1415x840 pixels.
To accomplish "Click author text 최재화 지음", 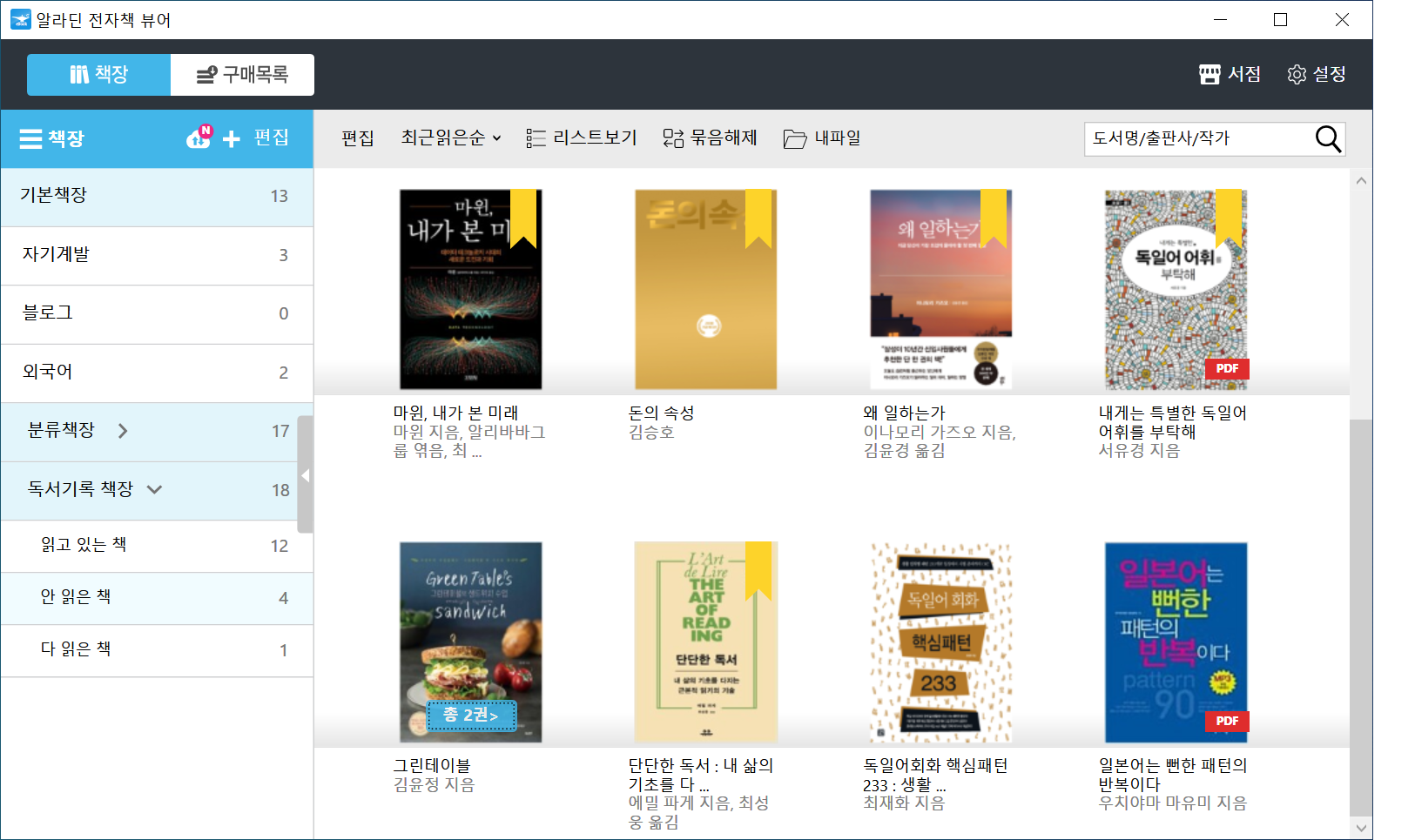I will (x=904, y=803).
